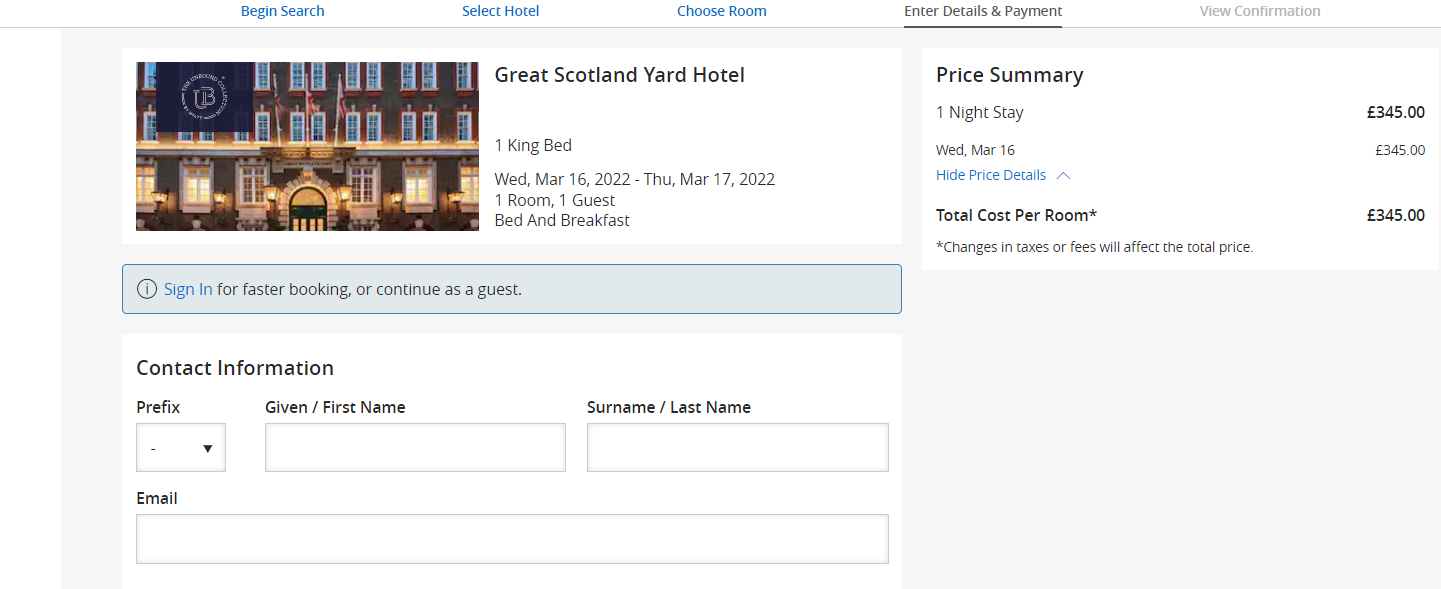This screenshot has width=1441, height=589.
Task: Return to the Select Hotel step
Action: (500, 12)
